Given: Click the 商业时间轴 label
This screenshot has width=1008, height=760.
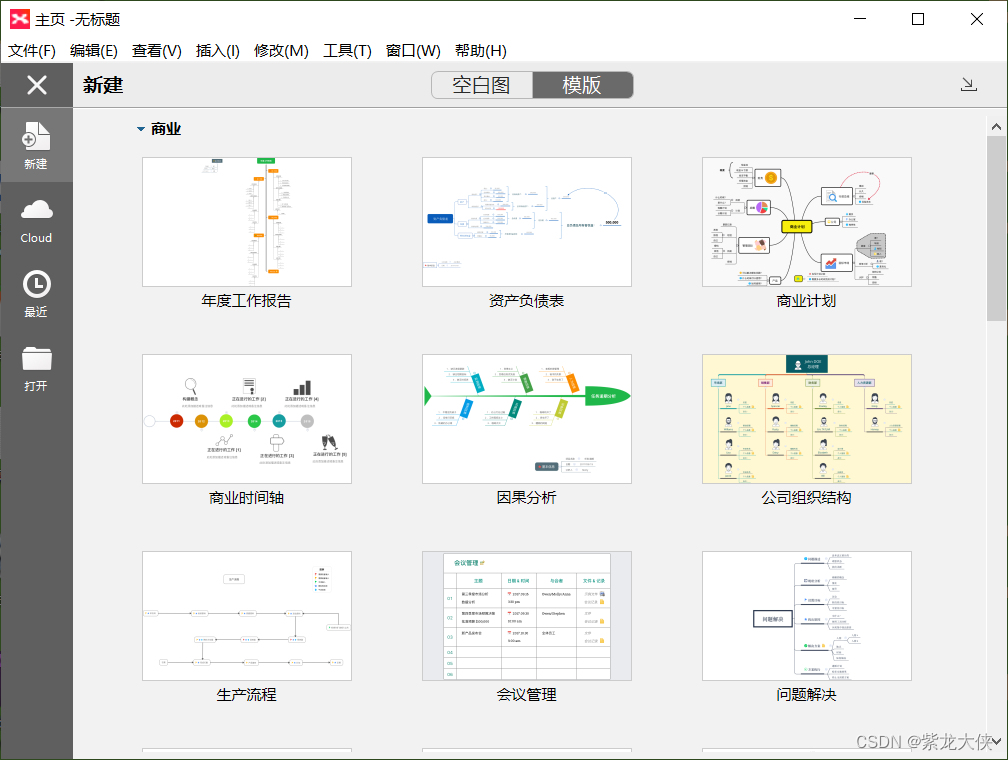Looking at the screenshot, I should pyautogui.click(x=246, y=498).
